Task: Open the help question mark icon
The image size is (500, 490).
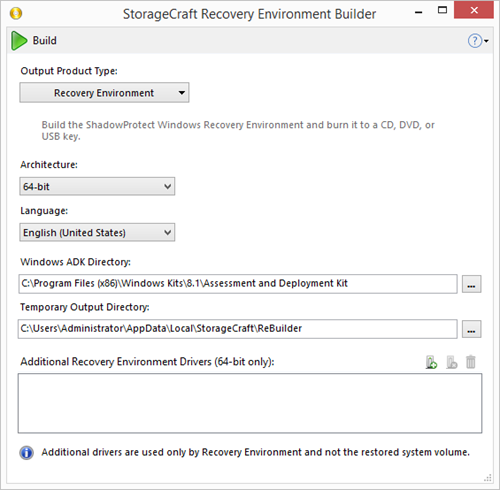Action: (475, 41)
